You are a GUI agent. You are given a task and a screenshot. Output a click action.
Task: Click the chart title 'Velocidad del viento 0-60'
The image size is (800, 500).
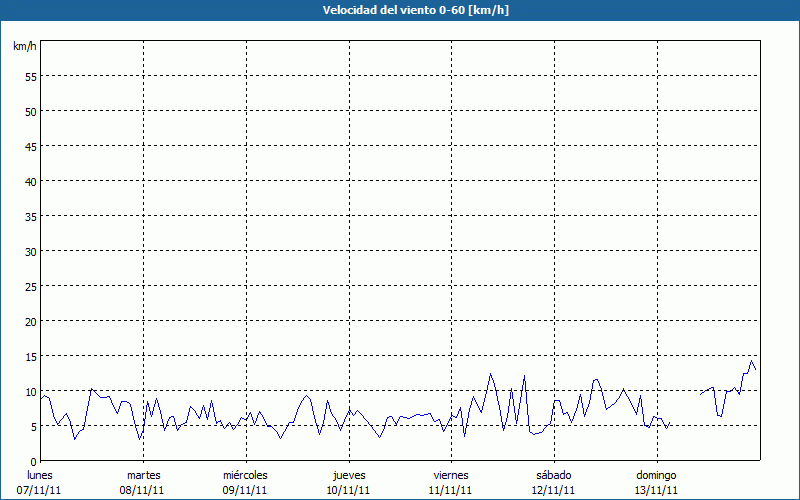click(399, 10)
